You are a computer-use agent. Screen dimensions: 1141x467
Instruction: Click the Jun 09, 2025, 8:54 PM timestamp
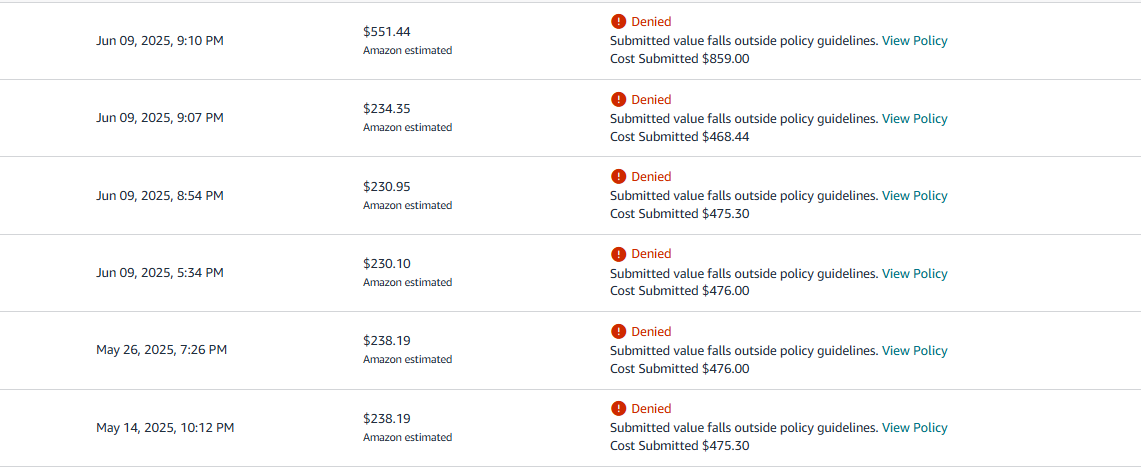click(x=159, y=196)
